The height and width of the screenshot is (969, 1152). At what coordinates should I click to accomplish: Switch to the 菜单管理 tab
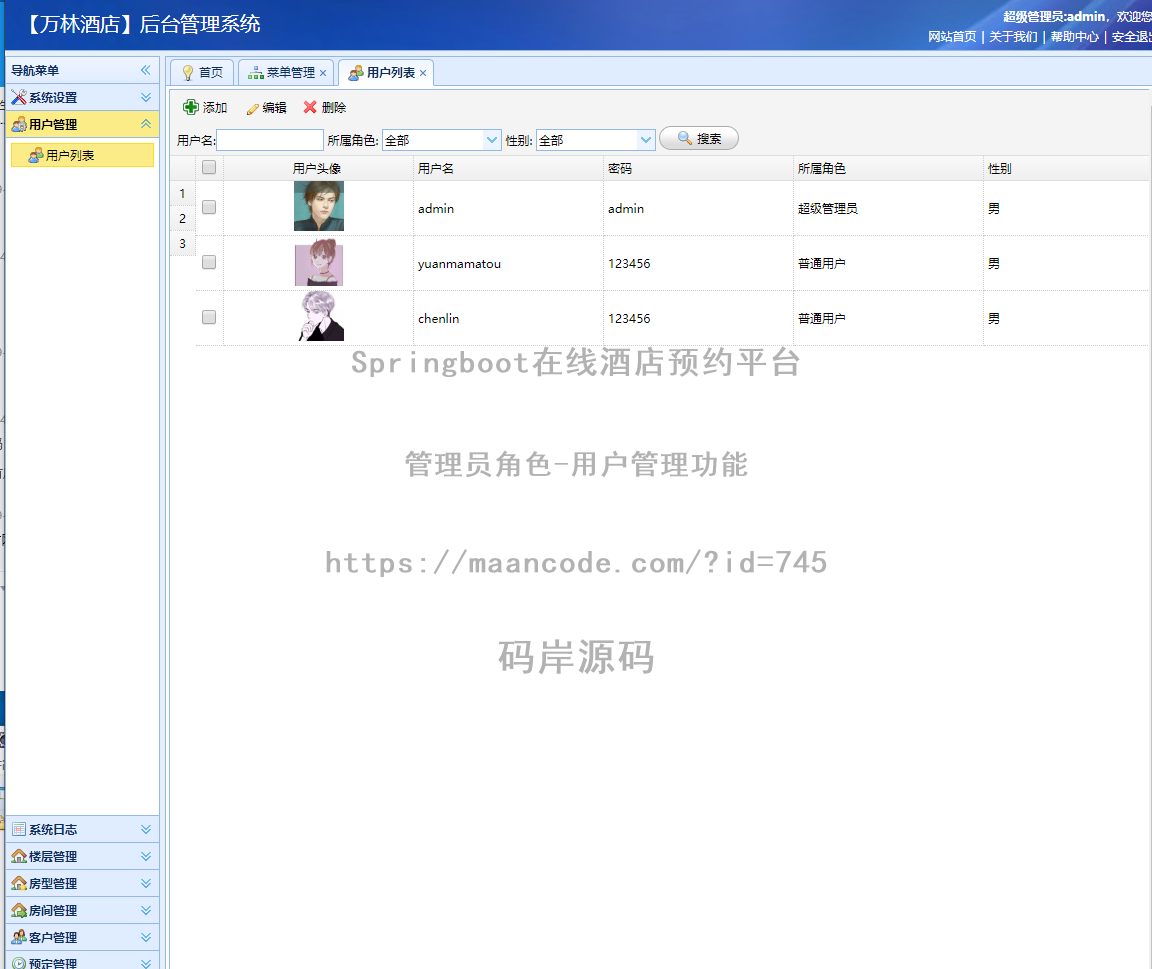(287, 73)
